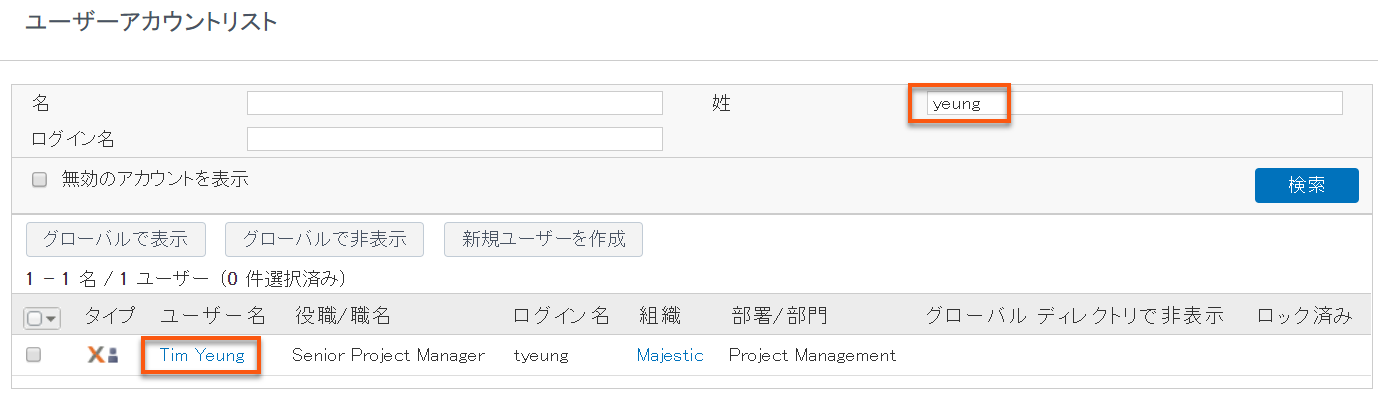Sort by the 組織 column header
The width and height of the screenshot is (1378, 393).
click(x=660, y=317)
